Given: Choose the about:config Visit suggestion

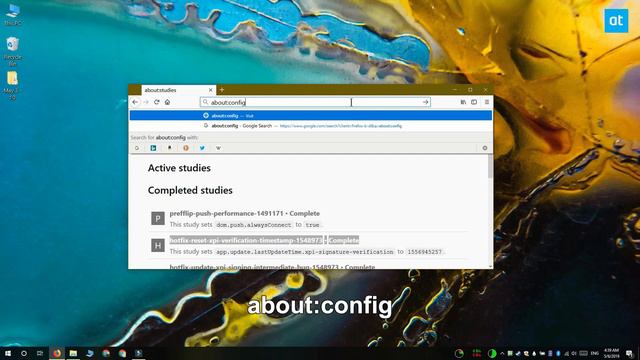Looking at the screenshot, I should [311, 116].
